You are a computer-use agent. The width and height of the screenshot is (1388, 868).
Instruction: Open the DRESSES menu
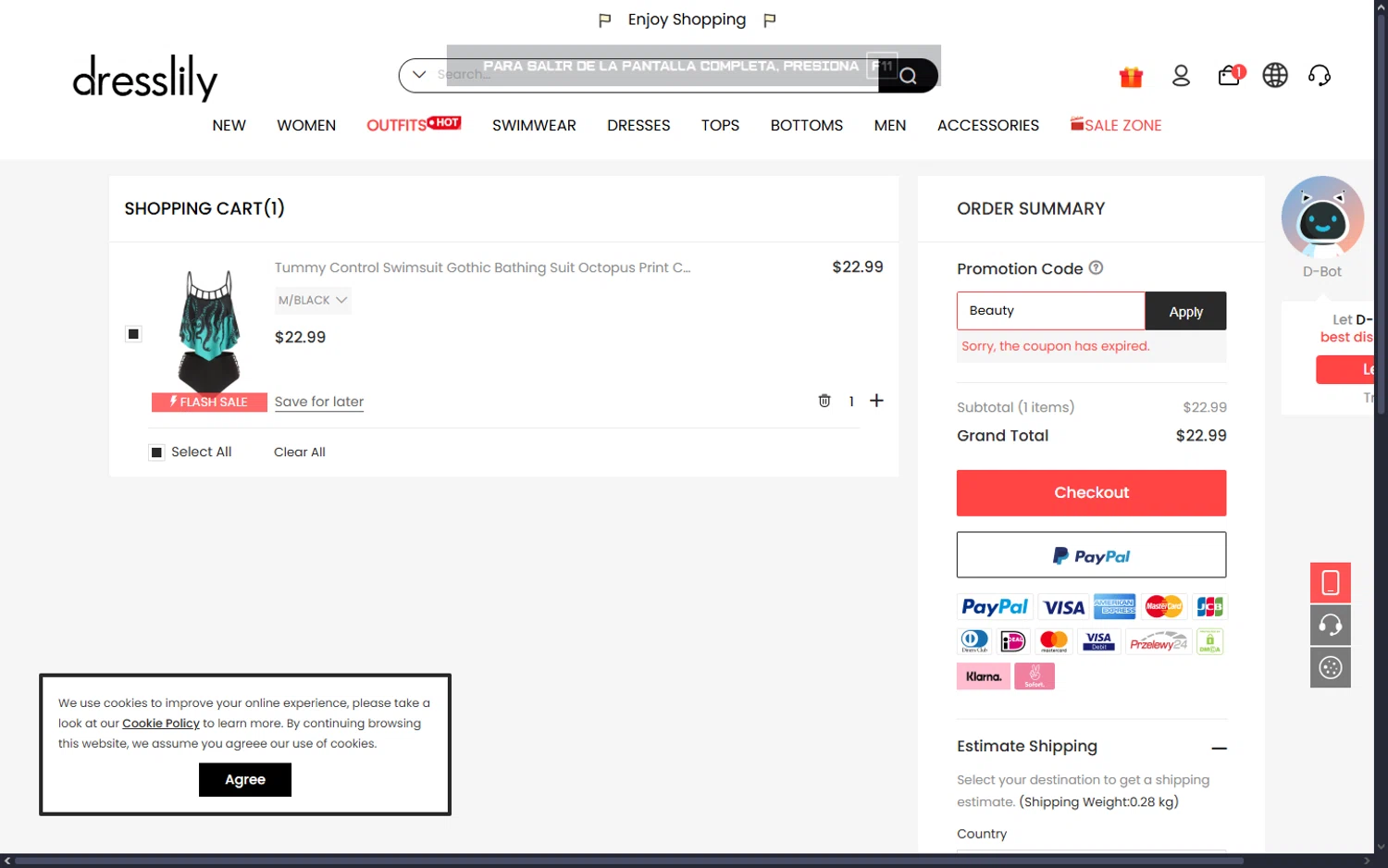pos(638,125)
